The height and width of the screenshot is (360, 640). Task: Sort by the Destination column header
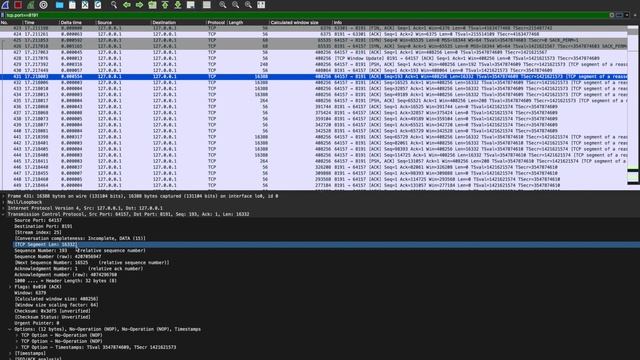tap(178, 22)
